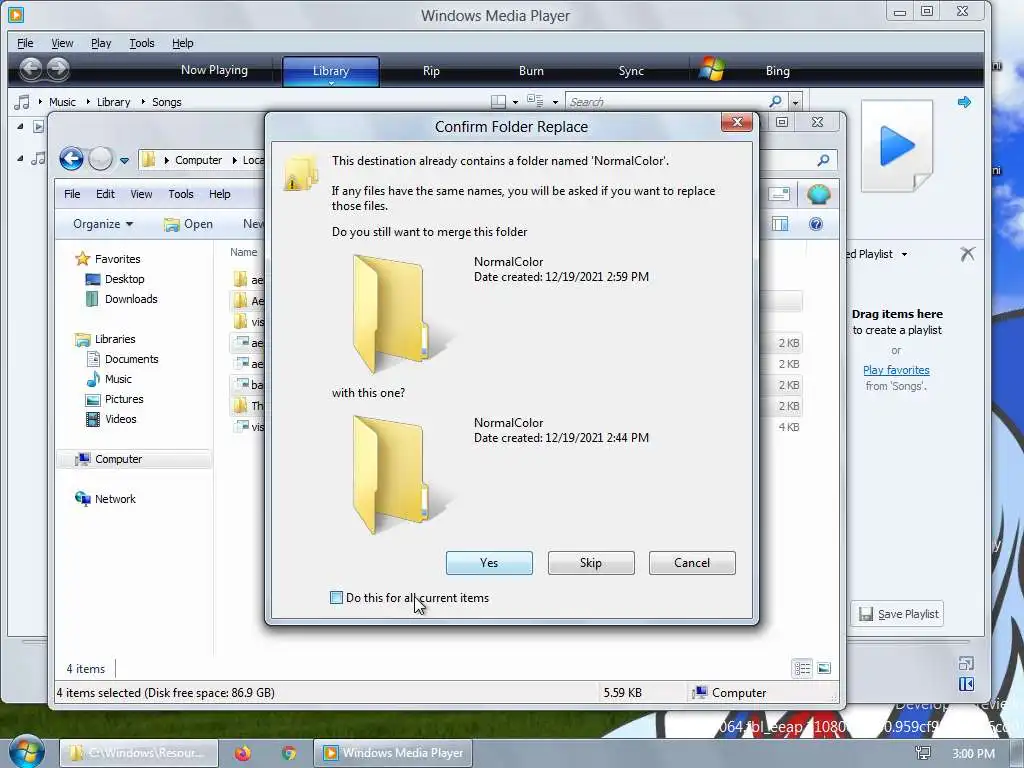
Task: Click the blue arrow list options icon
Action: tap(964, 102)
